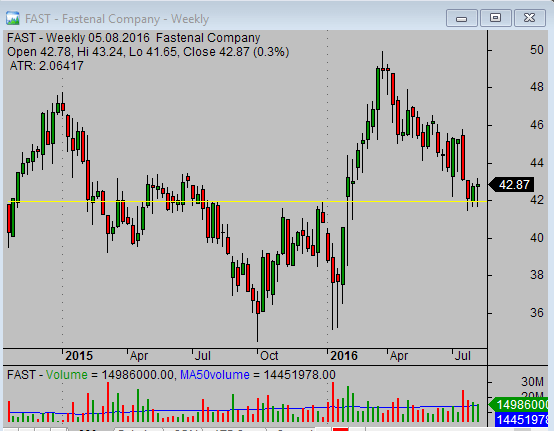Close the Fastenal Weekly chart window
This screenshot has height=431, width=554.
click(529, 18)
